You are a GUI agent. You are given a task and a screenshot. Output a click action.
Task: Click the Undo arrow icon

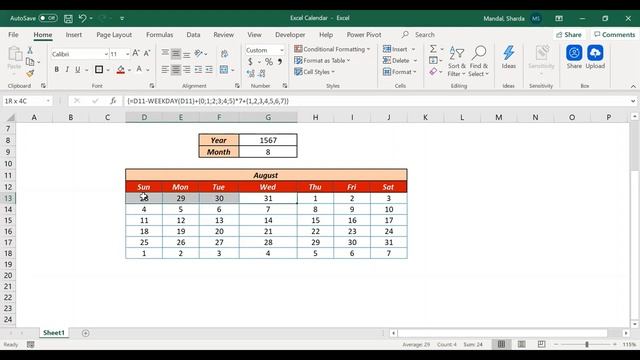[x=82, y=18]
